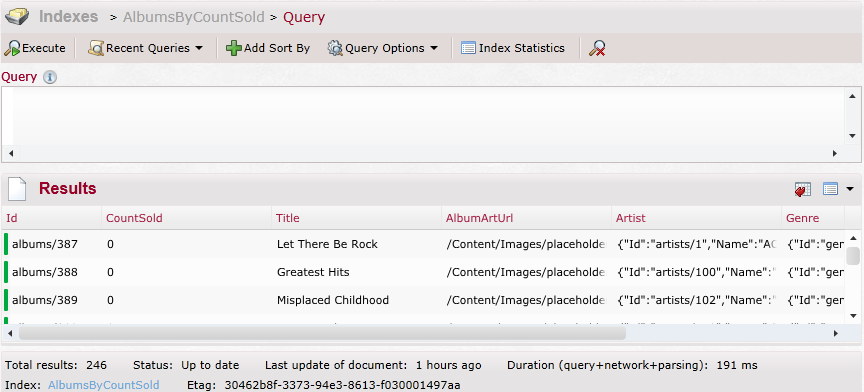
Task: Click Add Sort By button
Action: click(x=268, y=48)
